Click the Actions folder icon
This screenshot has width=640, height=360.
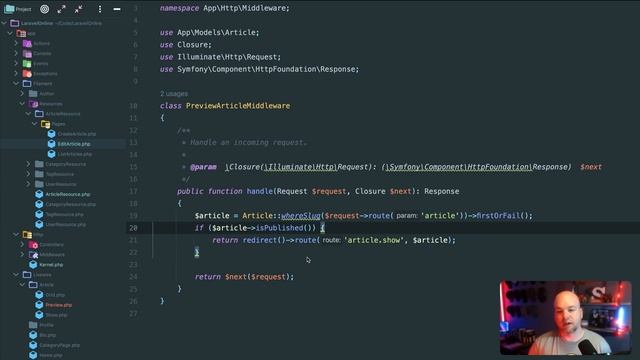(27, 43)
